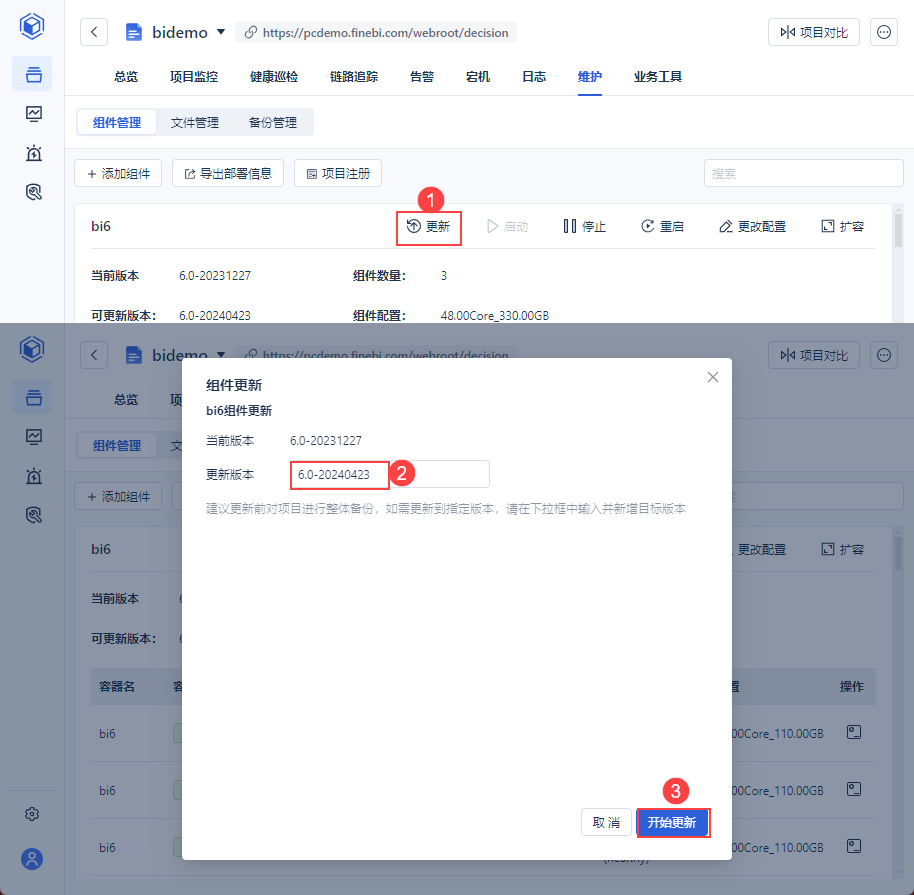Screen dimensions: 914x895
Task: Click 可更新版本 value 6.0-20240423 in undimmed panel
Action: 215,315
